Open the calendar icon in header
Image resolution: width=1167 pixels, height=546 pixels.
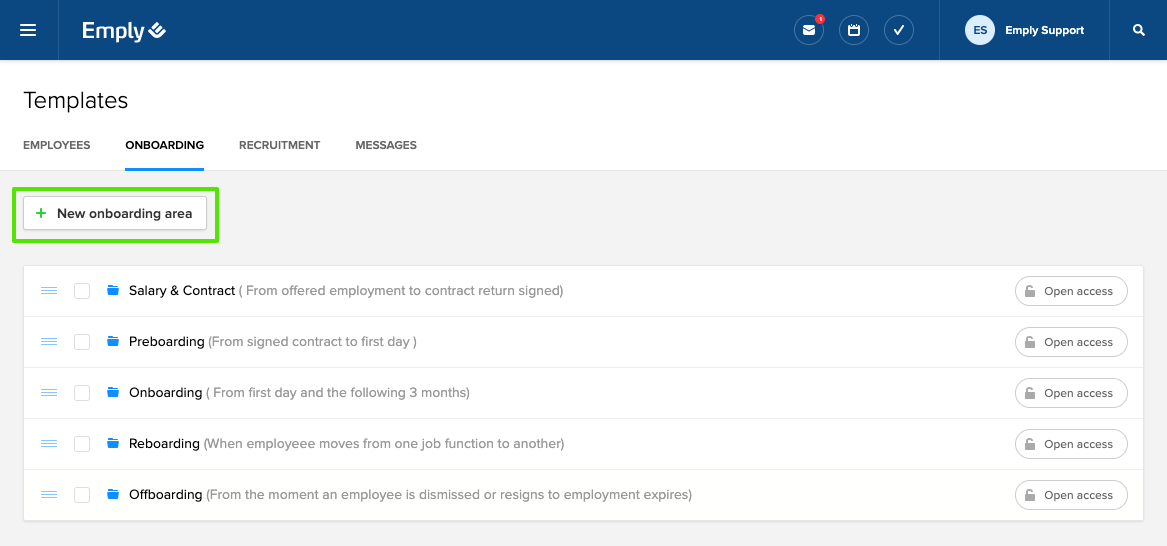[x=854, y=30]
